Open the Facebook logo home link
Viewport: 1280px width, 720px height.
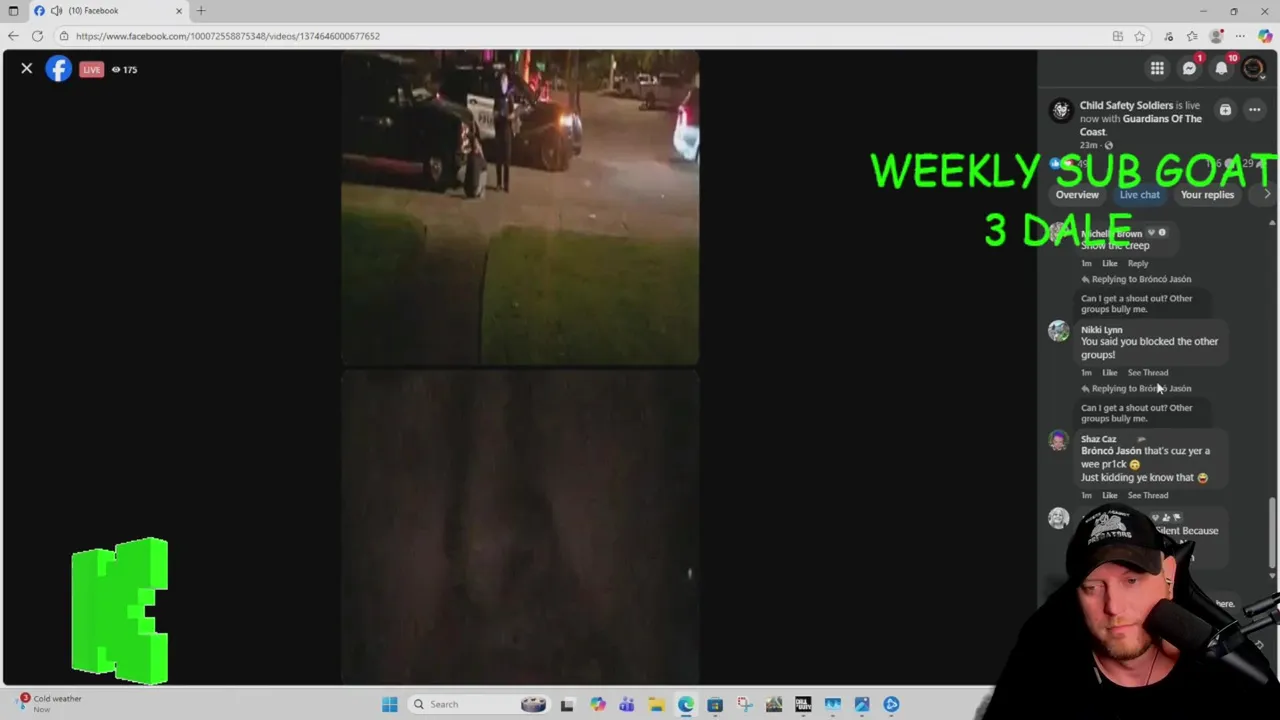(59, 69)
